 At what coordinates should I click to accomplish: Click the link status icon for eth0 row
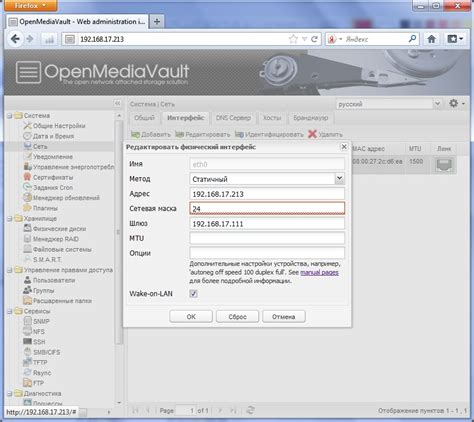pyautogui.click(x=444, y=165)
